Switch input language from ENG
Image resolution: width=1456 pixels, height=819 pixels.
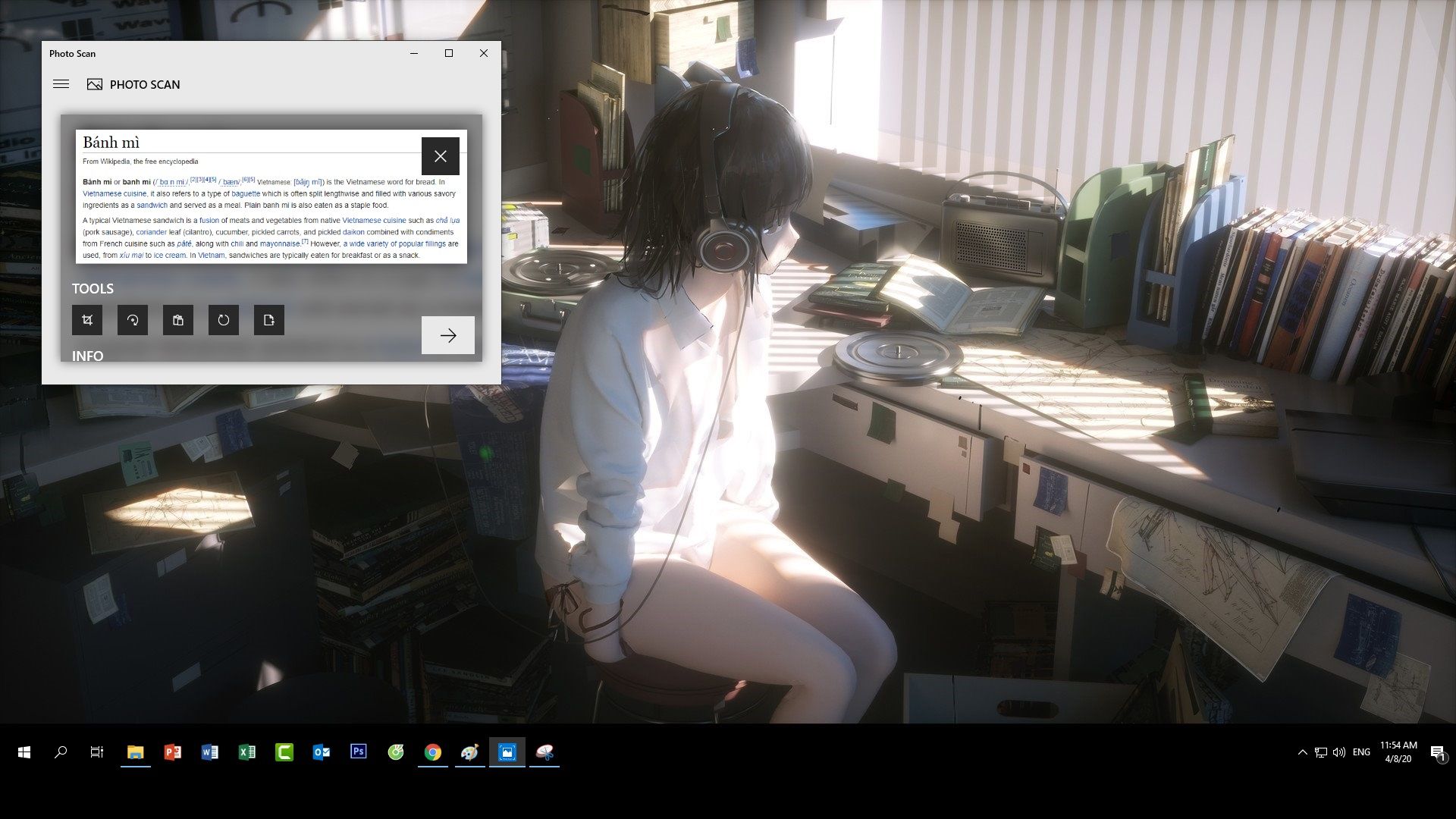tap(1361, 752)
